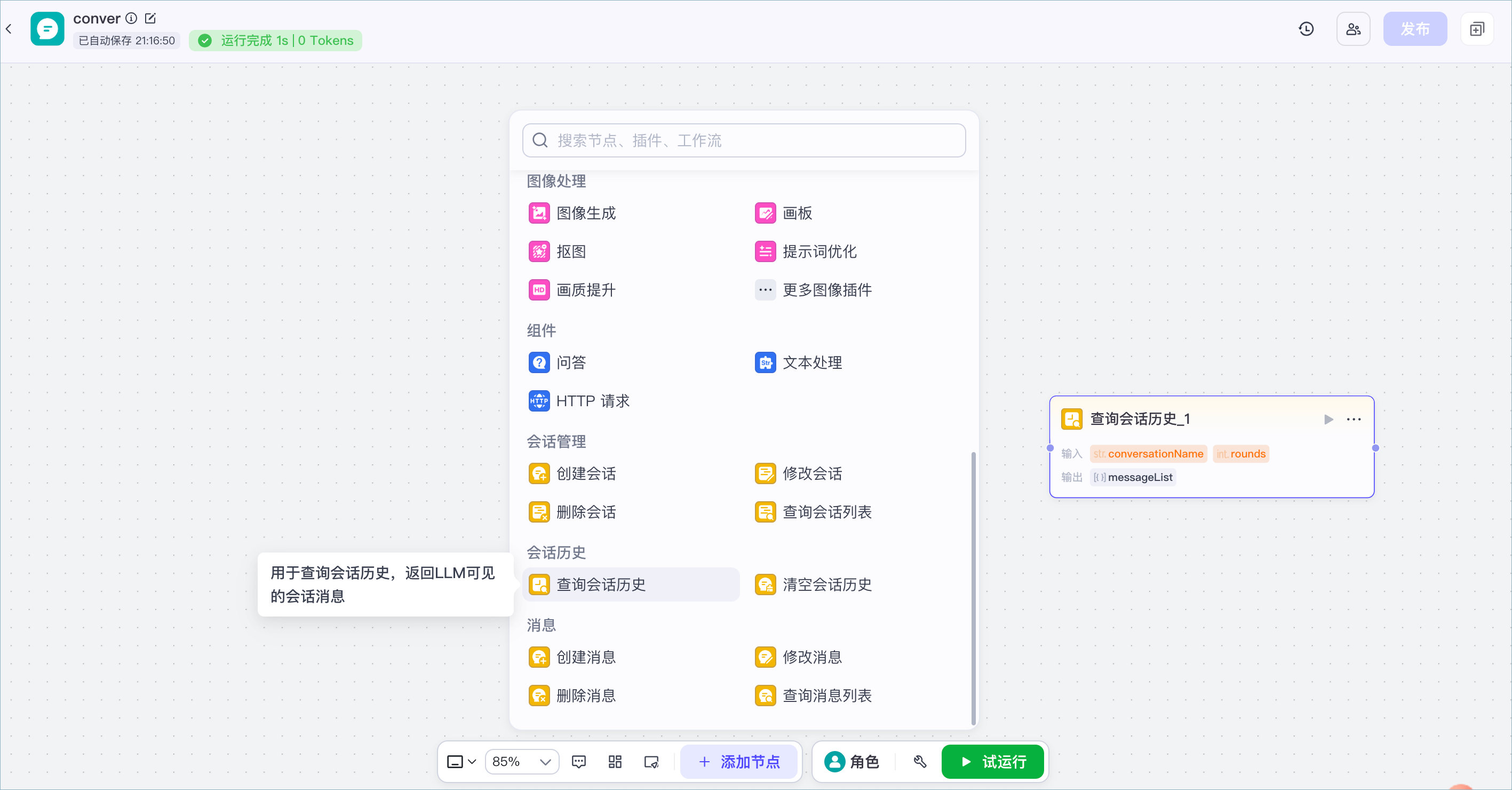Viewport: 1512px width, 790px height.
Task: Open the three-dot menu on 查询会话历史_1 node
Action: tap(1354, 419)
